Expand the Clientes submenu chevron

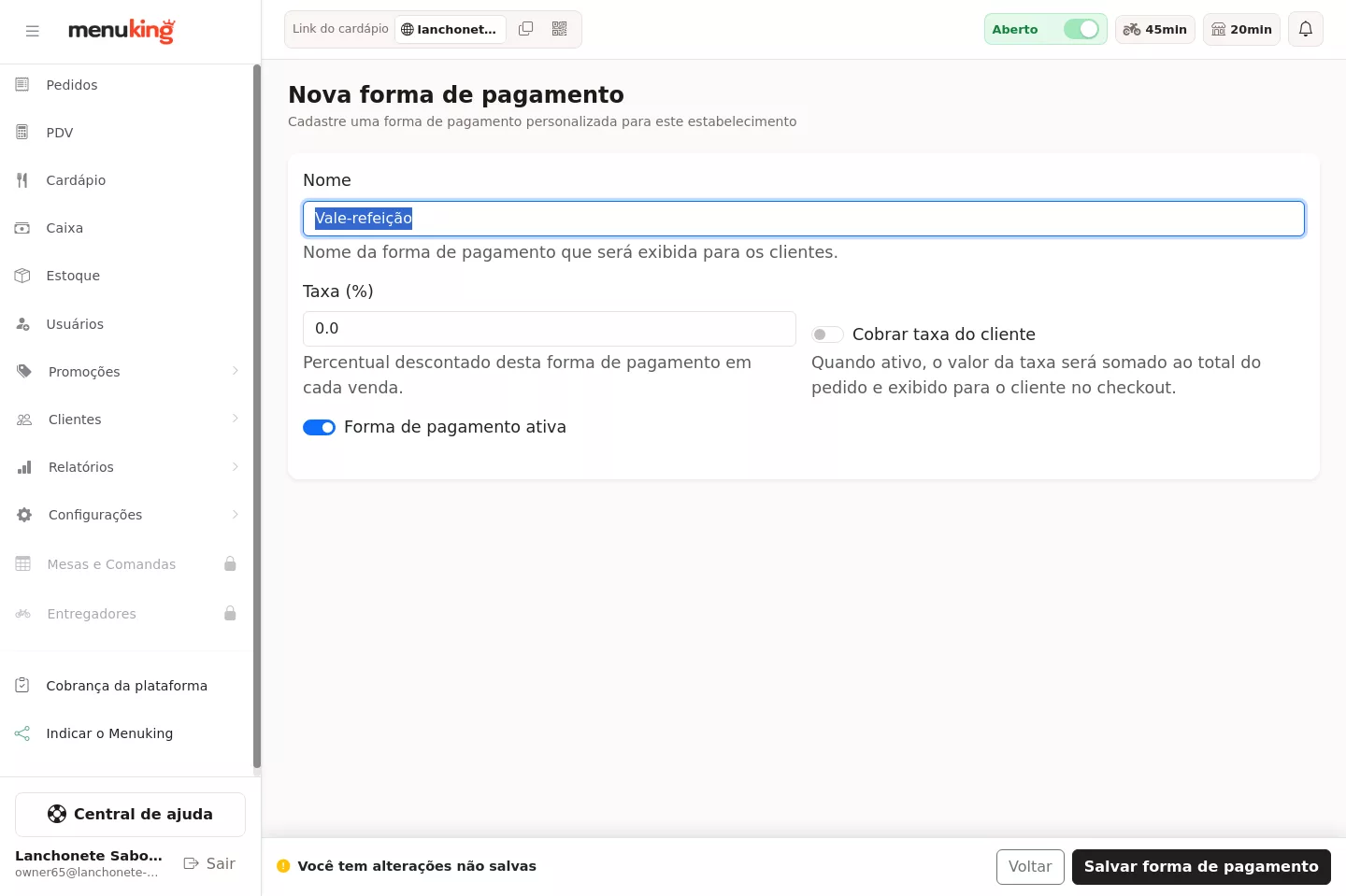(236, 419)
